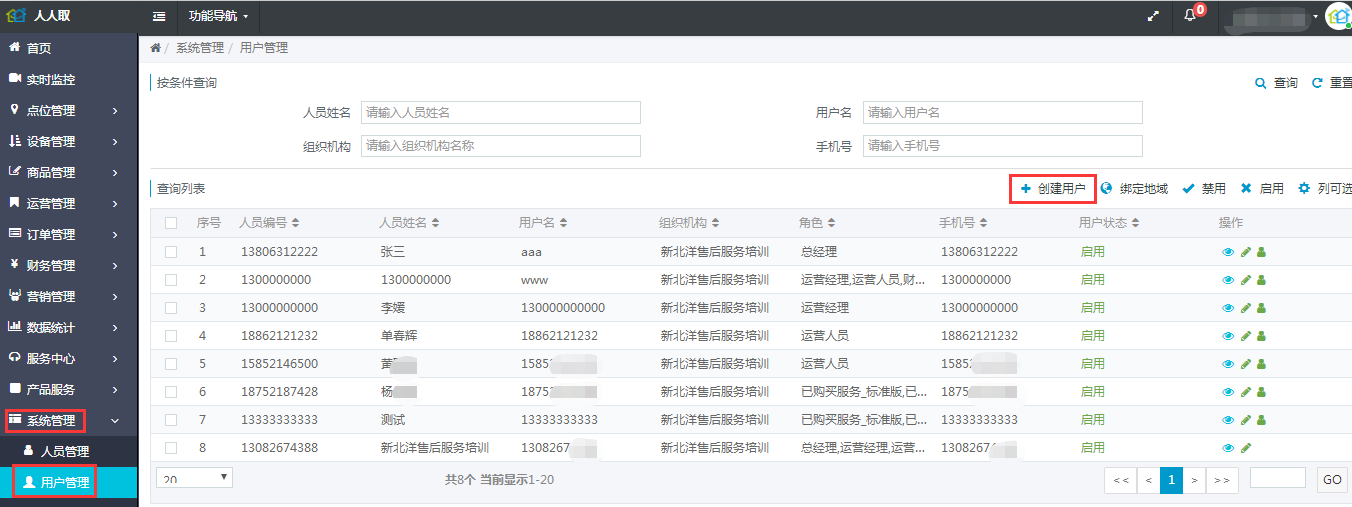View www user details eye icon

coord(1228,280)
